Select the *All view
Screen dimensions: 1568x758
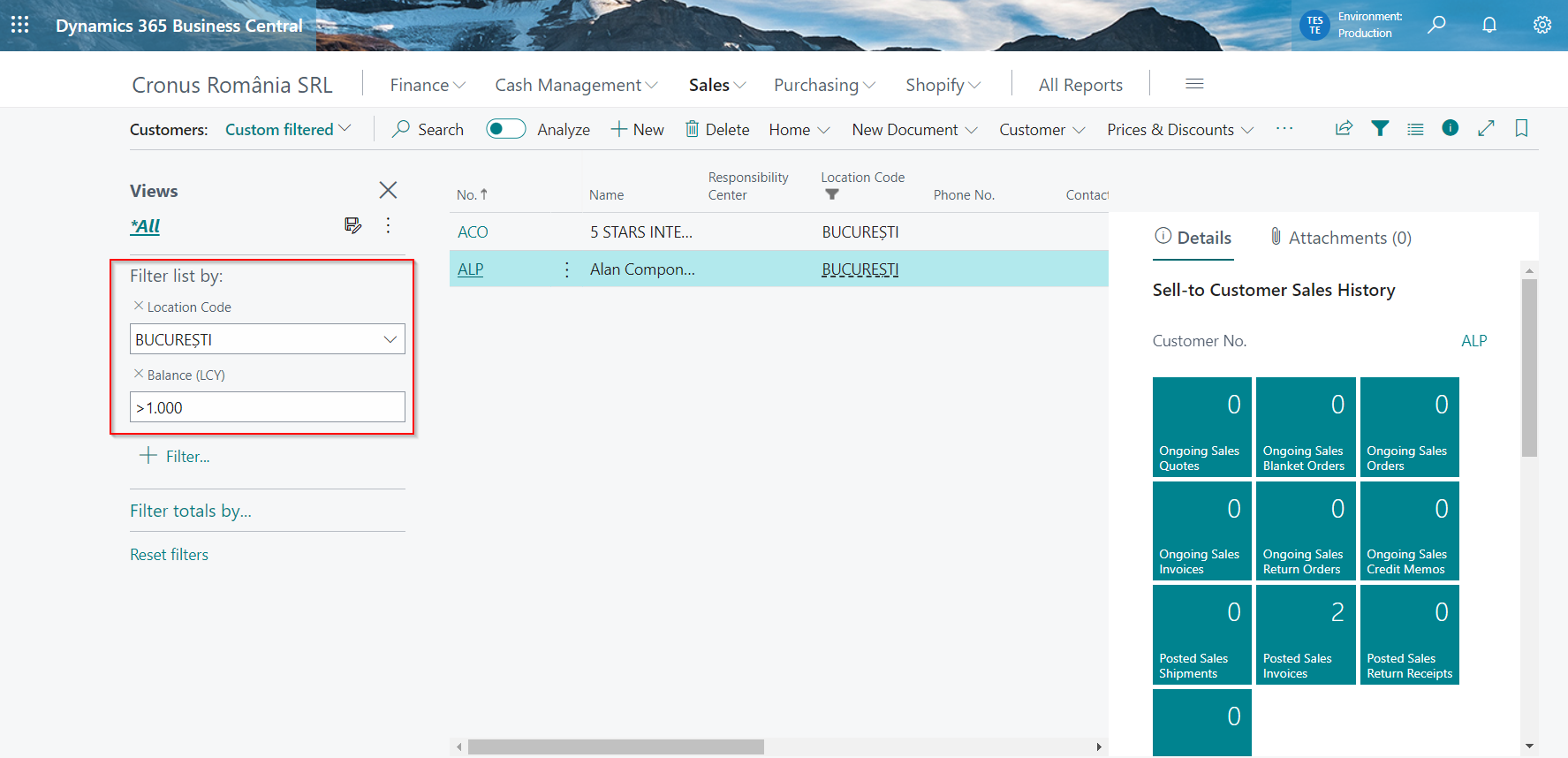(145, 226)
